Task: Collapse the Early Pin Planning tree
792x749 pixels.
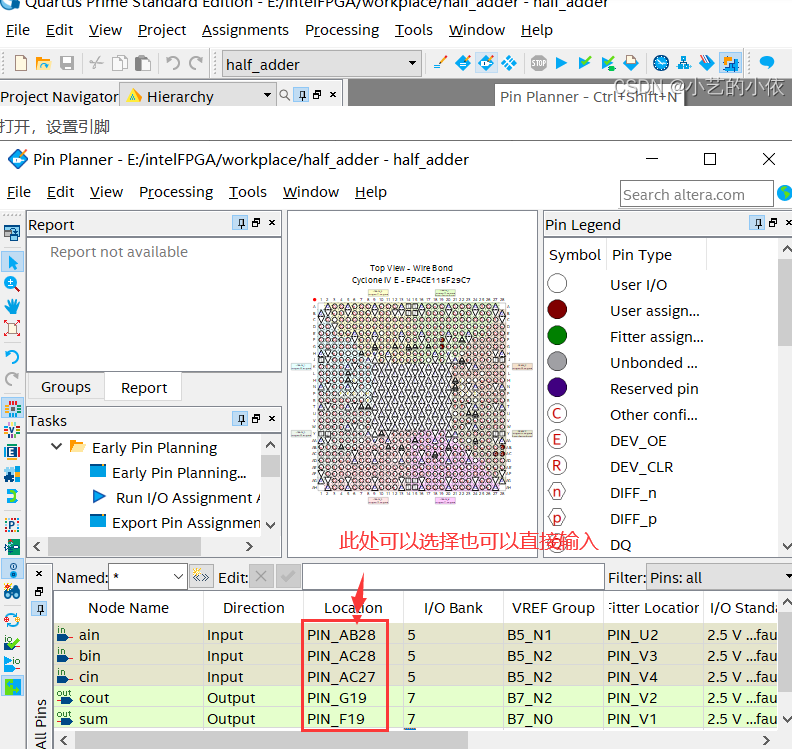Action: point(57,446)
